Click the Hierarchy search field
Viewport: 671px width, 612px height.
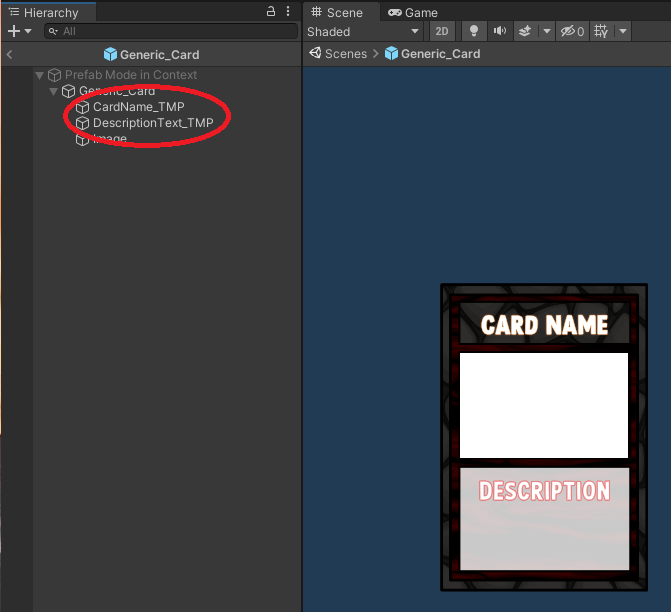(171, 31)
